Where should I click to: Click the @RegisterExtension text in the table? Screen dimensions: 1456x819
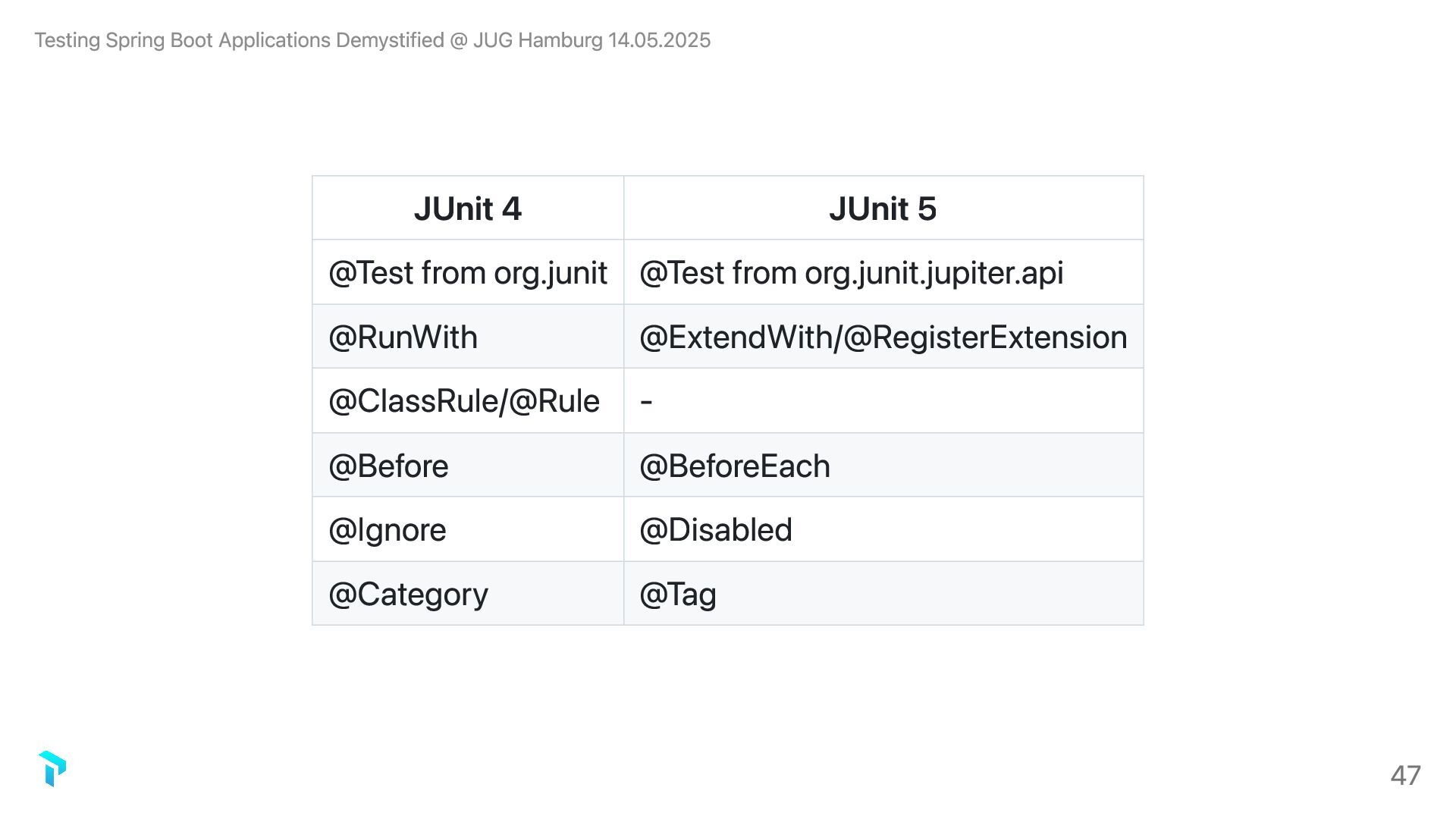pos(984,337)
